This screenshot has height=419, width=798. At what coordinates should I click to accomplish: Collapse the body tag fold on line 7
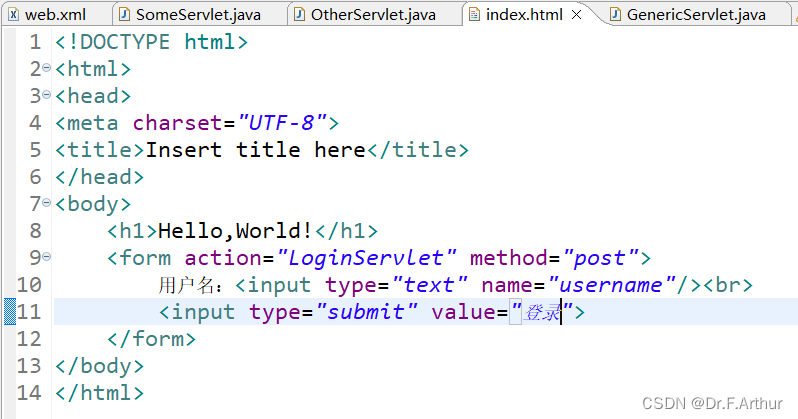click(47, 203)
